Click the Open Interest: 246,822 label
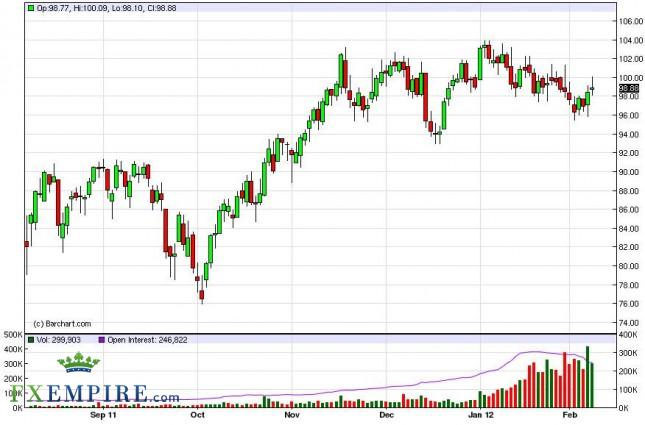This screenshot has height=425, width=645. (147, 340)
